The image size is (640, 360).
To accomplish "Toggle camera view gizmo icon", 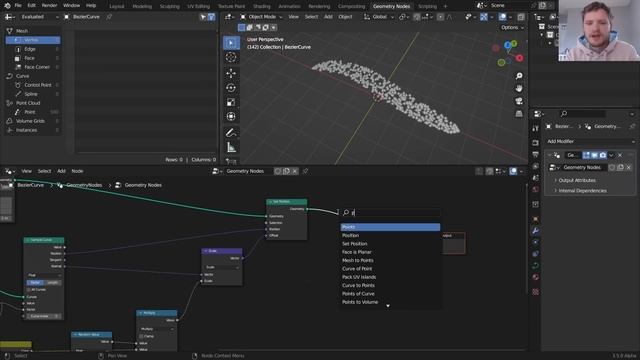I will (x=519, y=101).
